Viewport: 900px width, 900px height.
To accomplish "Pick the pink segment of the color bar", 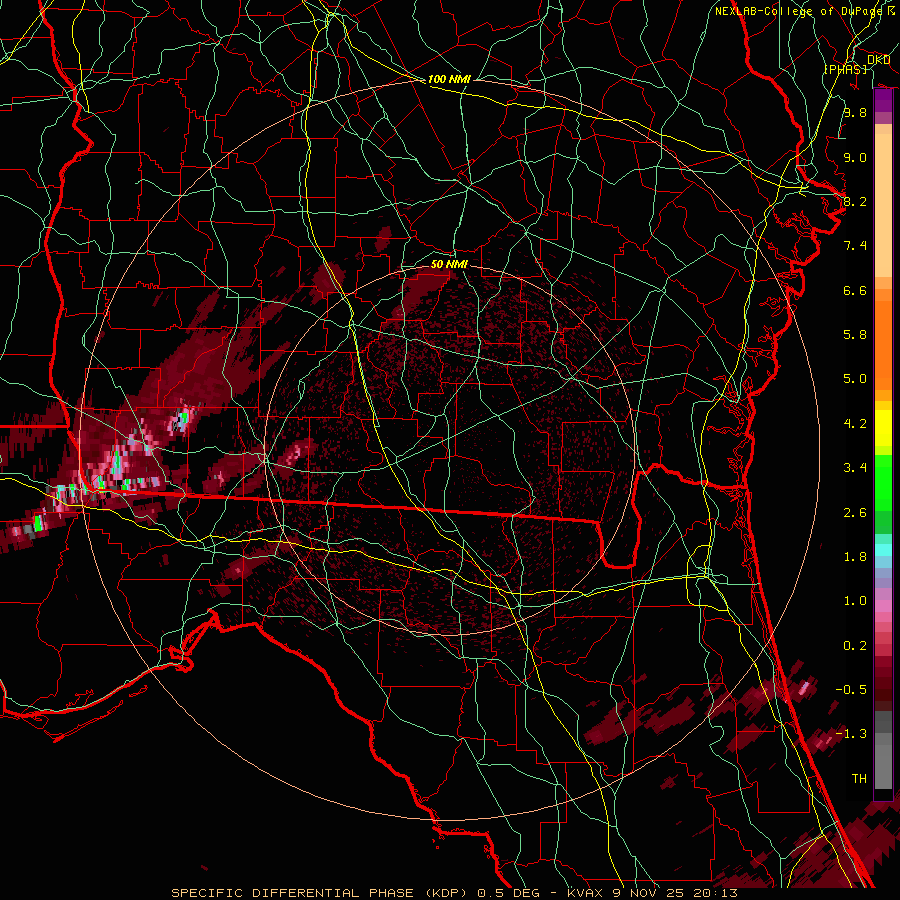I will pyautogui.click(x=883, y=606).
